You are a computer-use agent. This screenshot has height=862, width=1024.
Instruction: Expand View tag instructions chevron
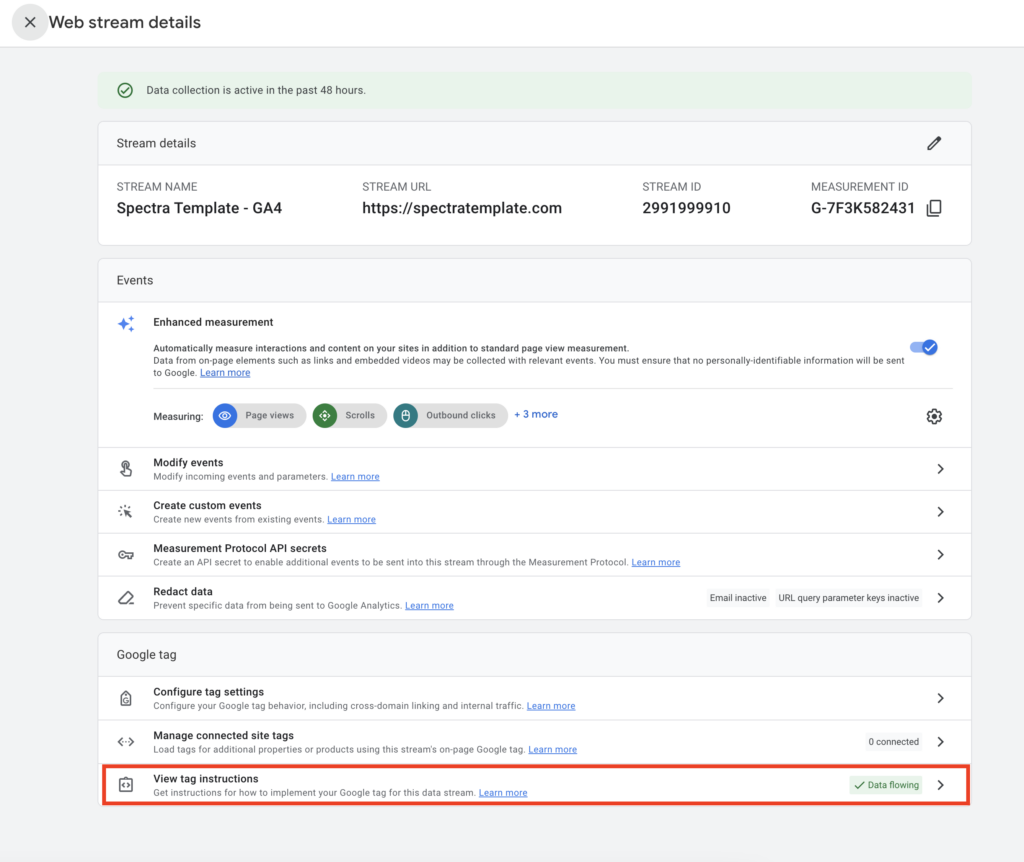940,785
